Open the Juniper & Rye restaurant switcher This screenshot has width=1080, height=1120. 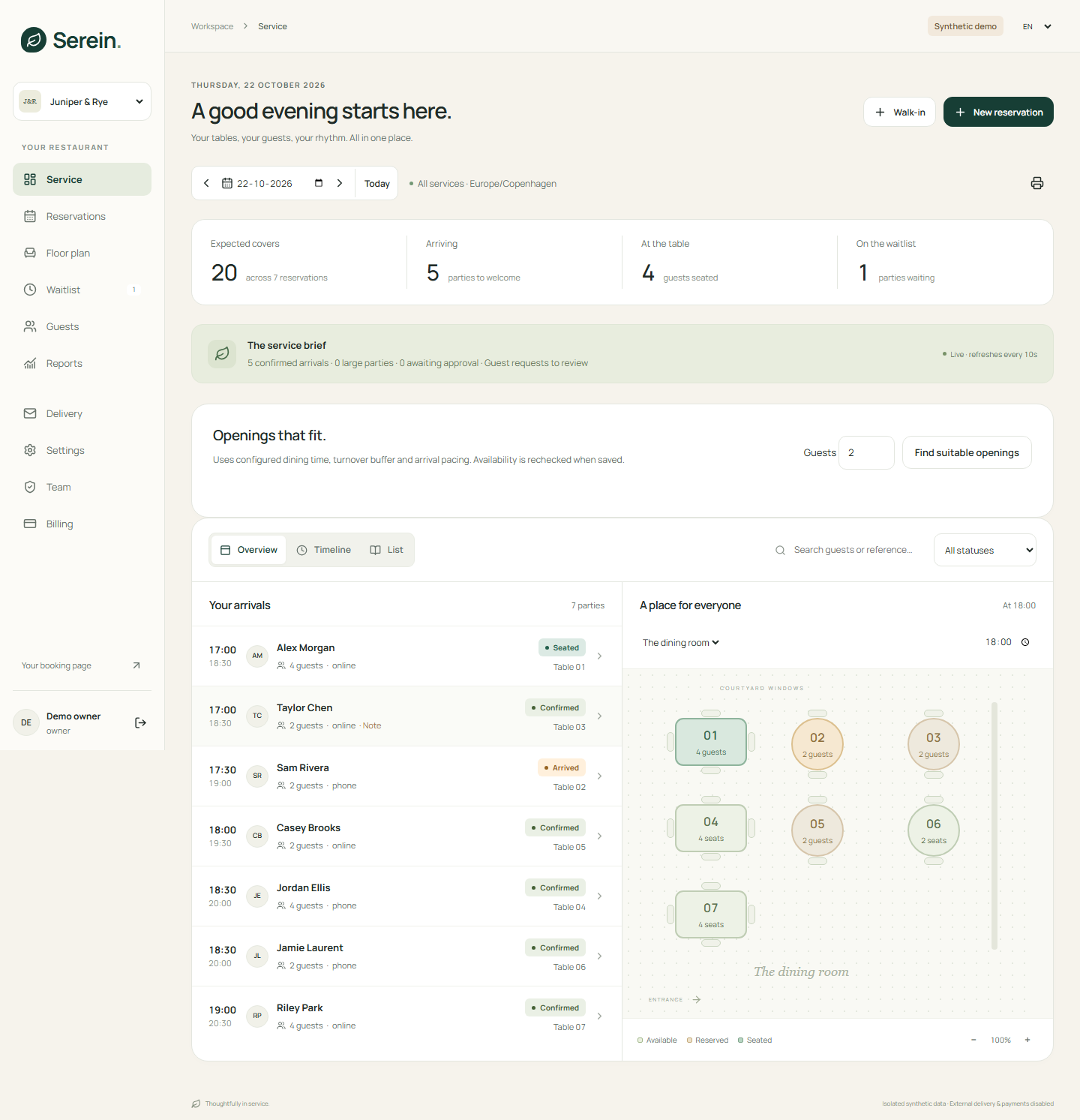[82, 101]
